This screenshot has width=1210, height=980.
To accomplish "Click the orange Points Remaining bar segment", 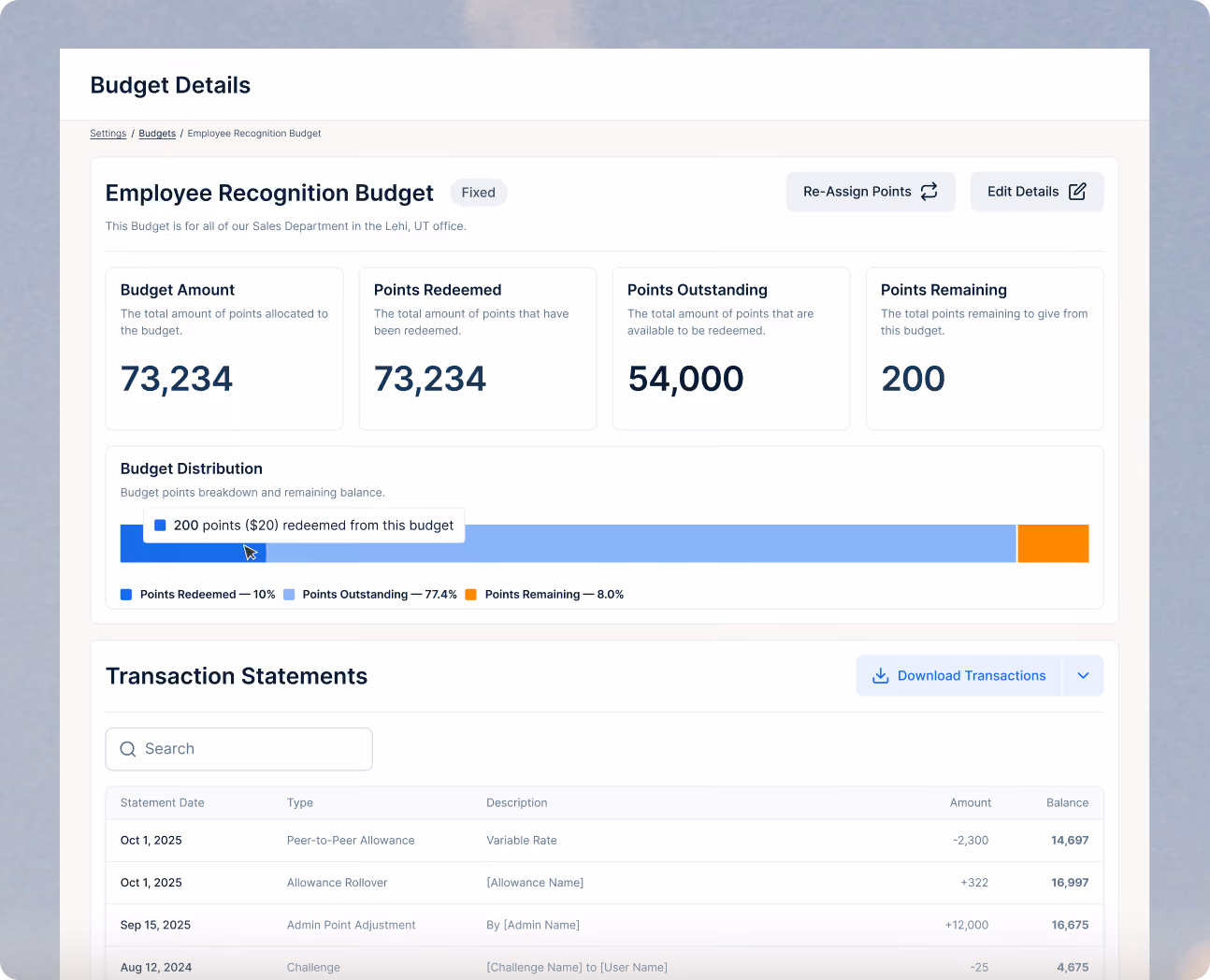I will pos(1053,543).
